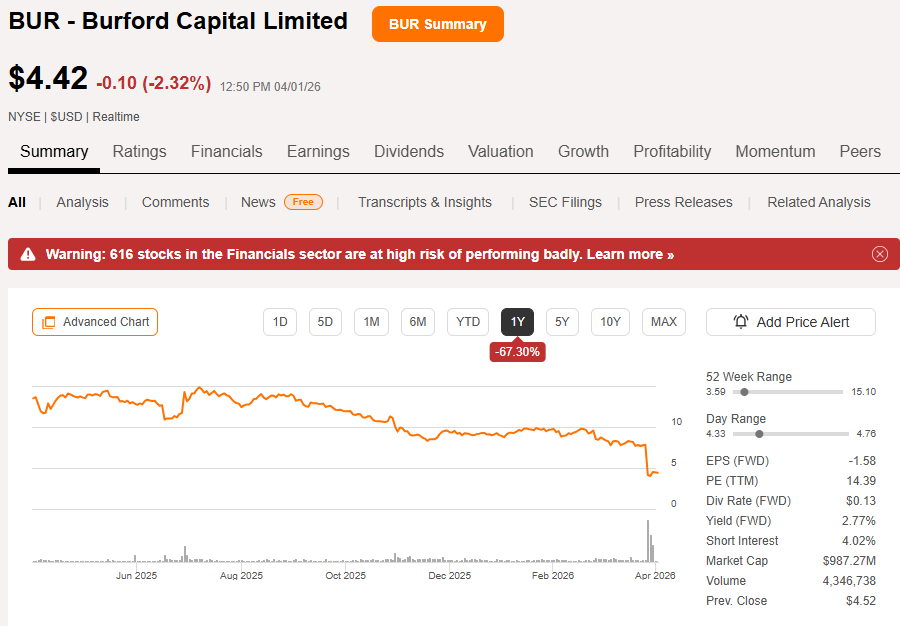Follow the Learn more link in warning
Screen dimensions: 900x626
click(x=630, y=254)
